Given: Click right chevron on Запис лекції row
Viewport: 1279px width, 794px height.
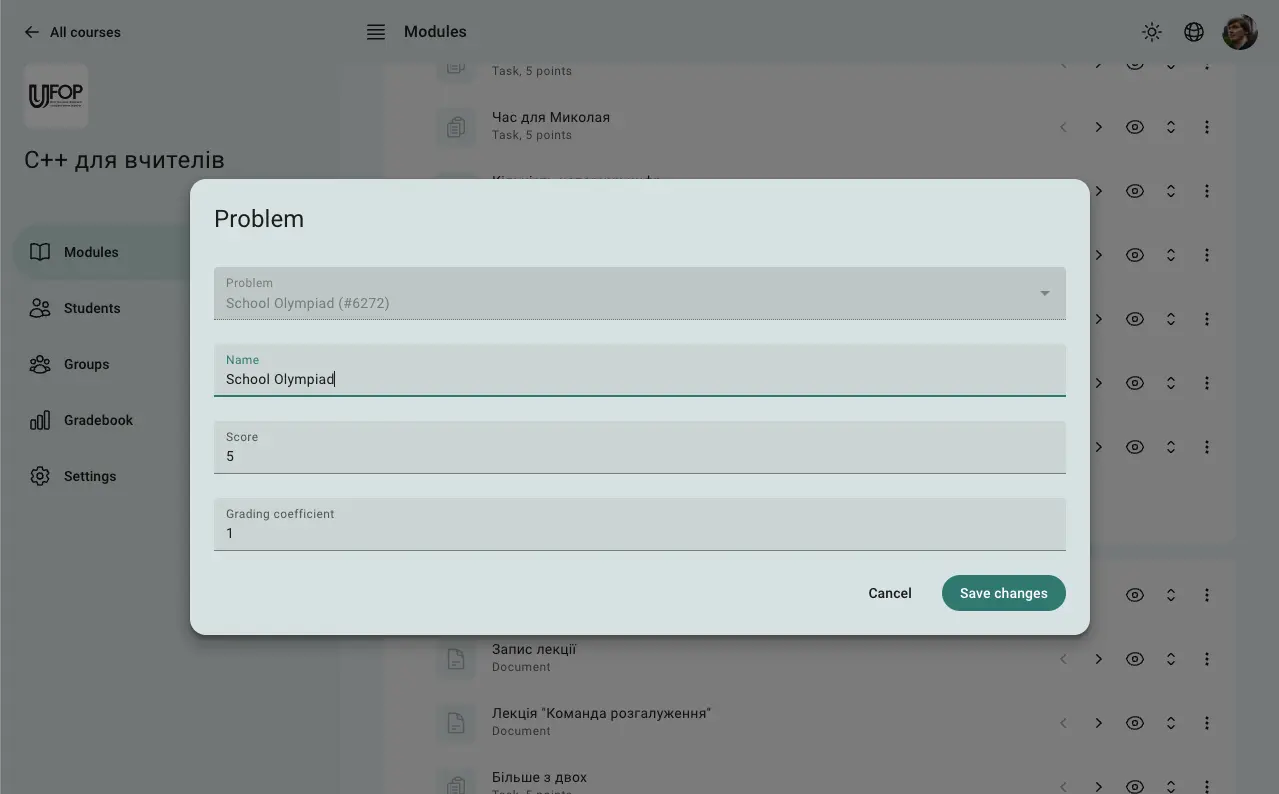Looking at the screenshot, I should pos(1098,659).
